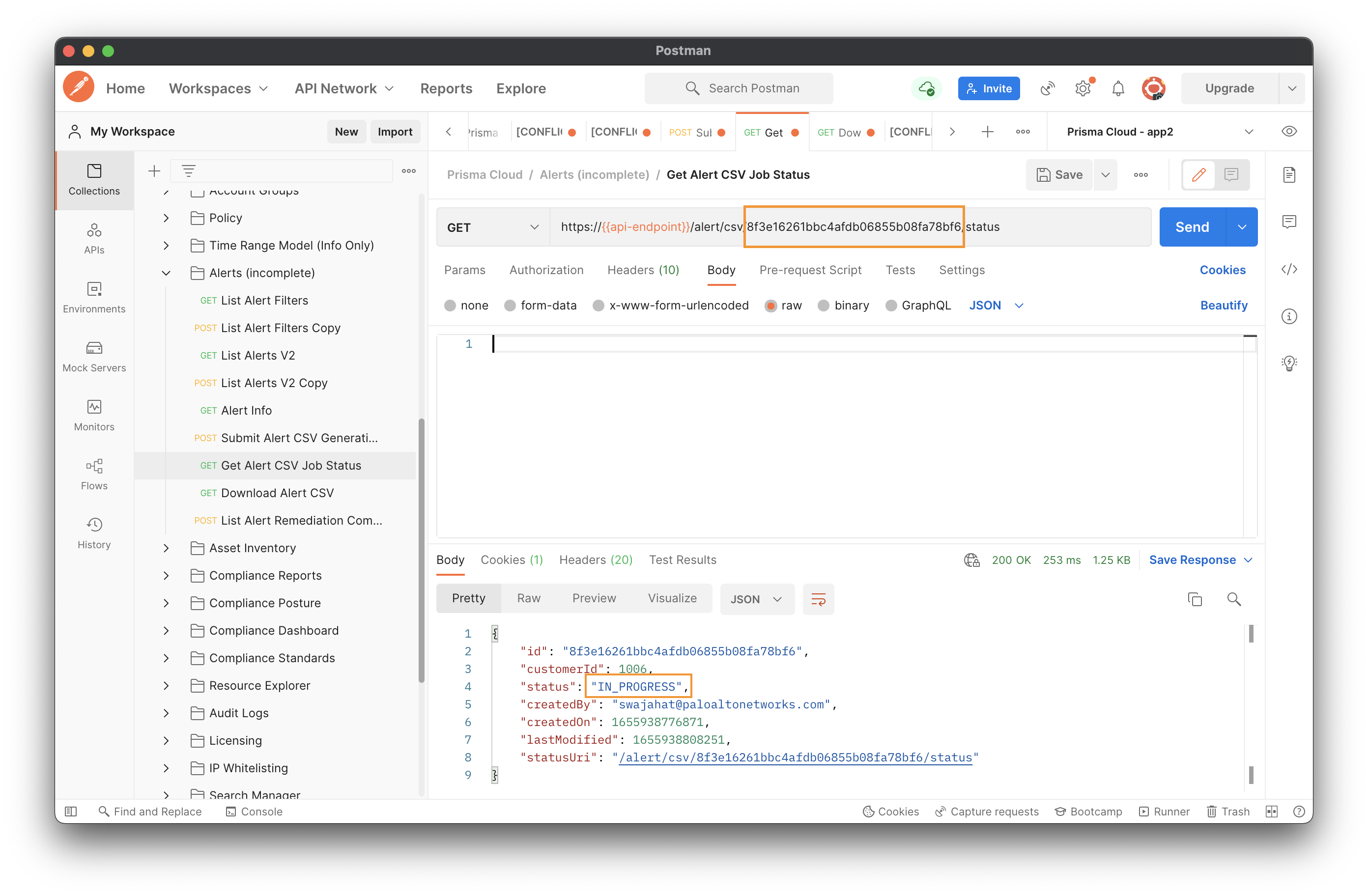Select the x-www-form-urlencoded radio option
This screenshot has height=896, width=1368.
tap(598, 306)
